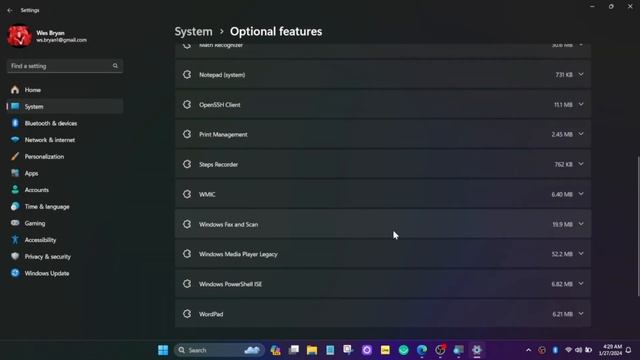The width and height of the screenshot is (640, 360).
Task: Open Task View on the taskbar
Action: (293, 350)
